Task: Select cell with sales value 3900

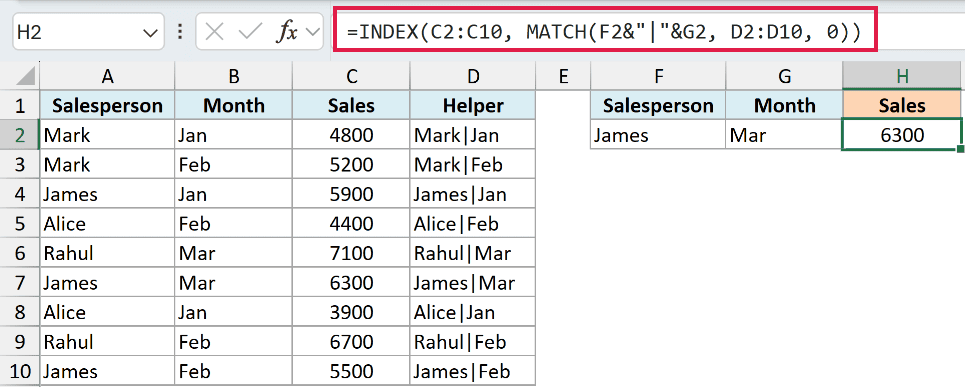Action: pyautogui.click(x=351, y=312)
